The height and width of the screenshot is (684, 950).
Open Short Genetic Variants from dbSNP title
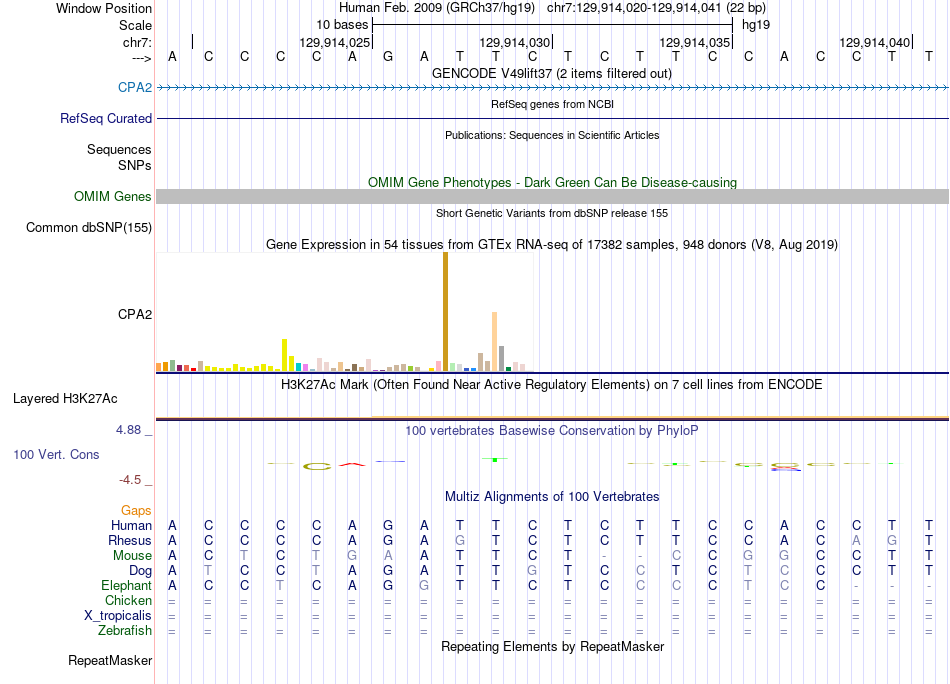pos(552,213)
